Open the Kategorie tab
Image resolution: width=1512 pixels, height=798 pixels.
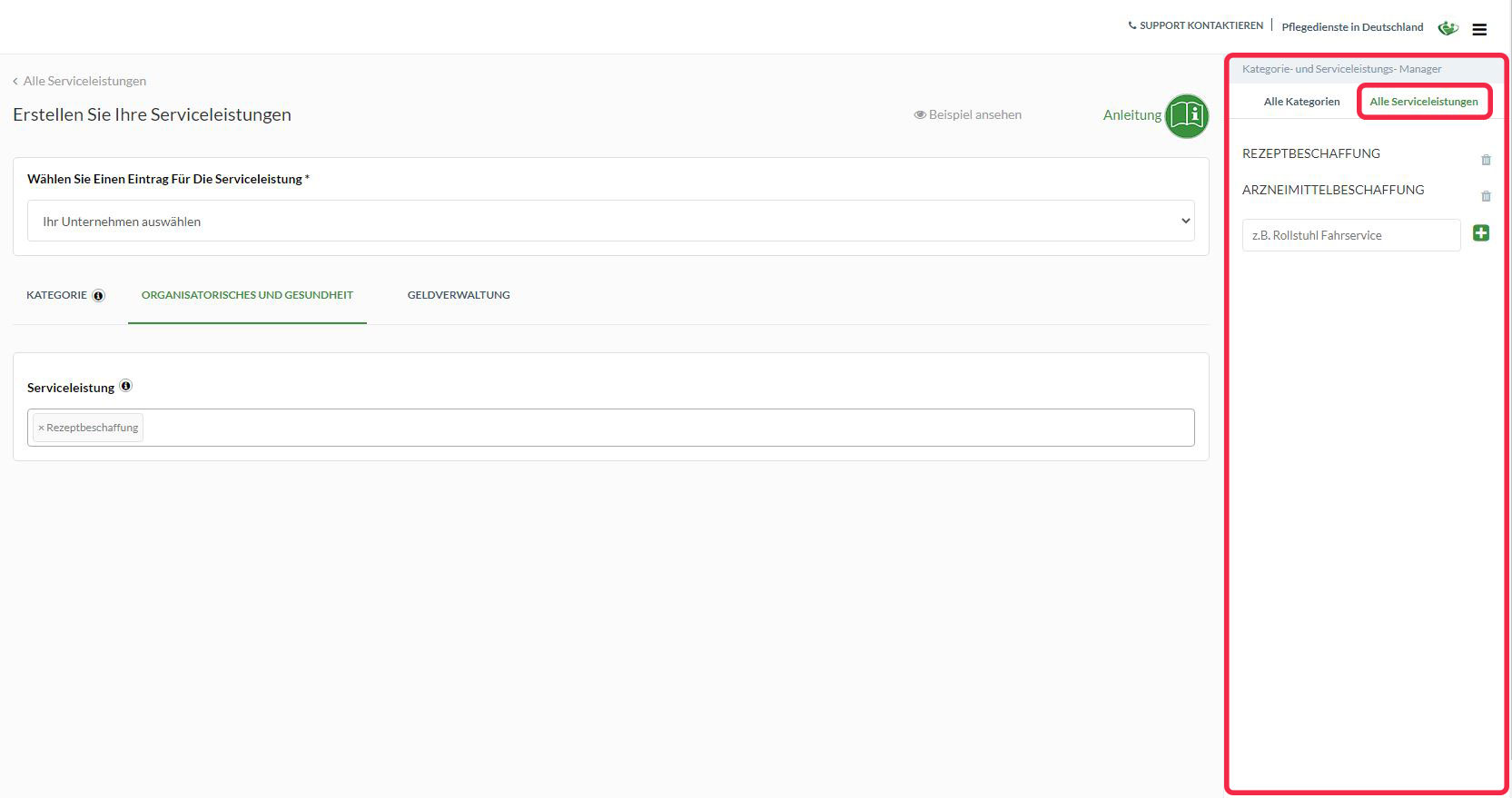[56, 295]
